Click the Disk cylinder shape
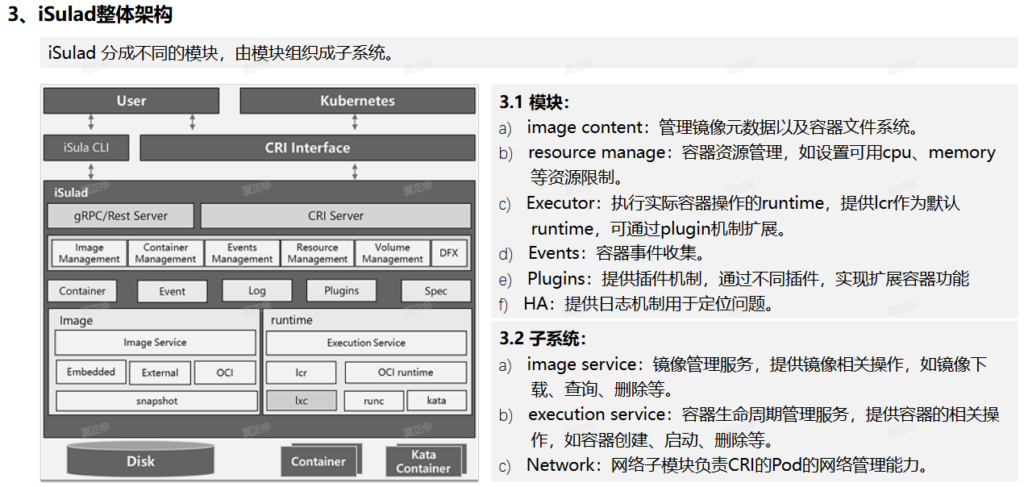The image size is (1024, 487). 141,461
